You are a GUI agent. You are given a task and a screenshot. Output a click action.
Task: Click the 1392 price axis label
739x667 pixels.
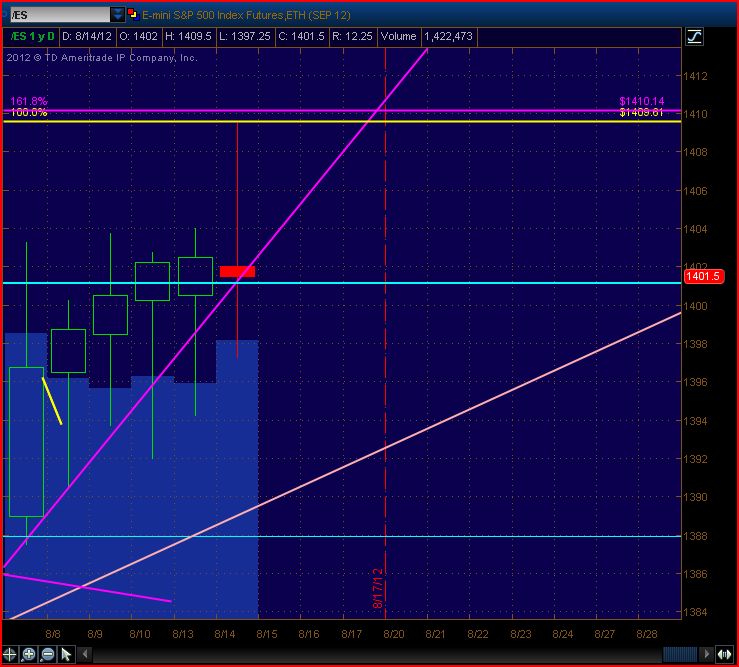(695, 459)
